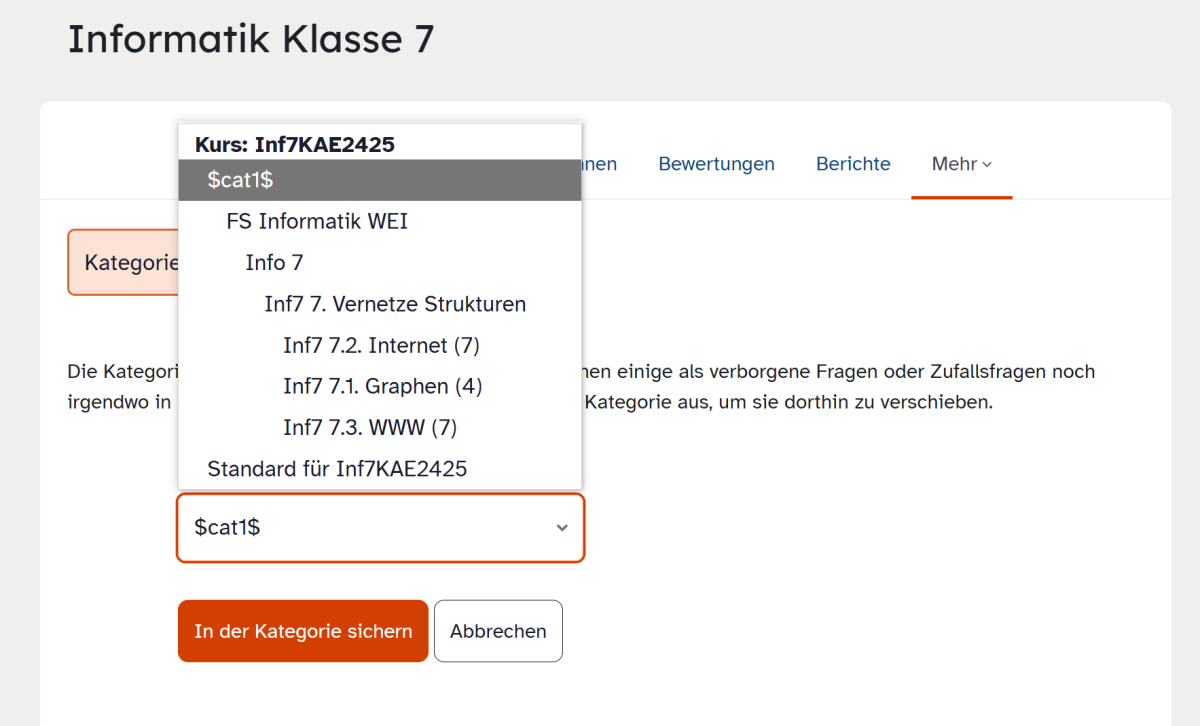Choose FS Informatik WEI category option
Image resolution: width=1200 pixels, height=726 pixels.
pyautogui.click(x=380, y=221)
